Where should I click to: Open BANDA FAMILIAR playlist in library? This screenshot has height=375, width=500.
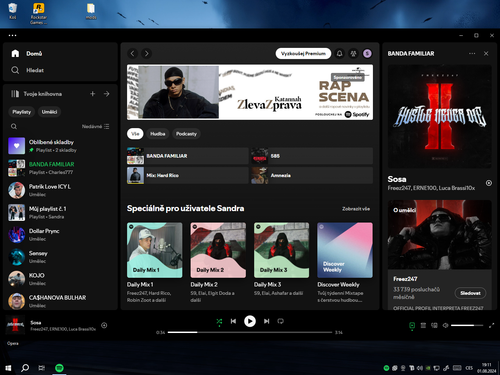(x=60, y=168)
